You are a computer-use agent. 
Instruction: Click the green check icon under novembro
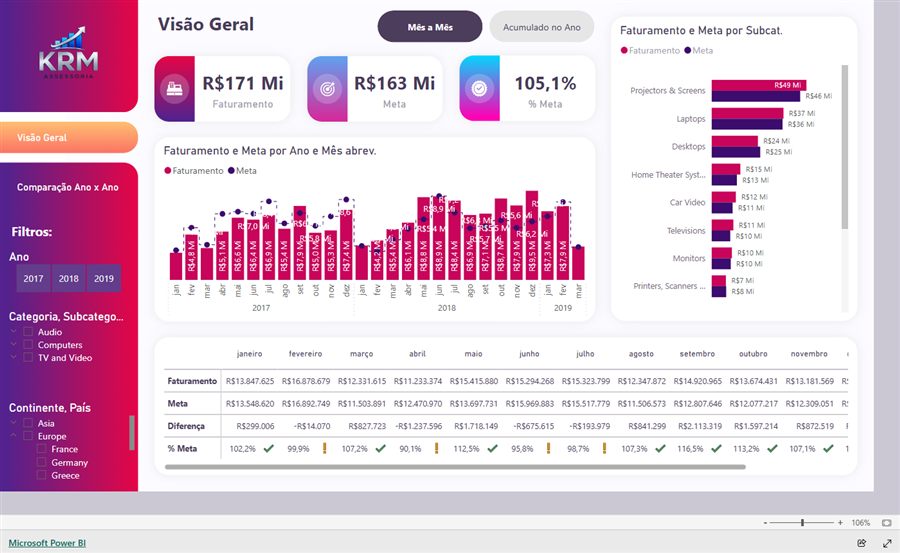pyautogui.click(x=828, y=448)
